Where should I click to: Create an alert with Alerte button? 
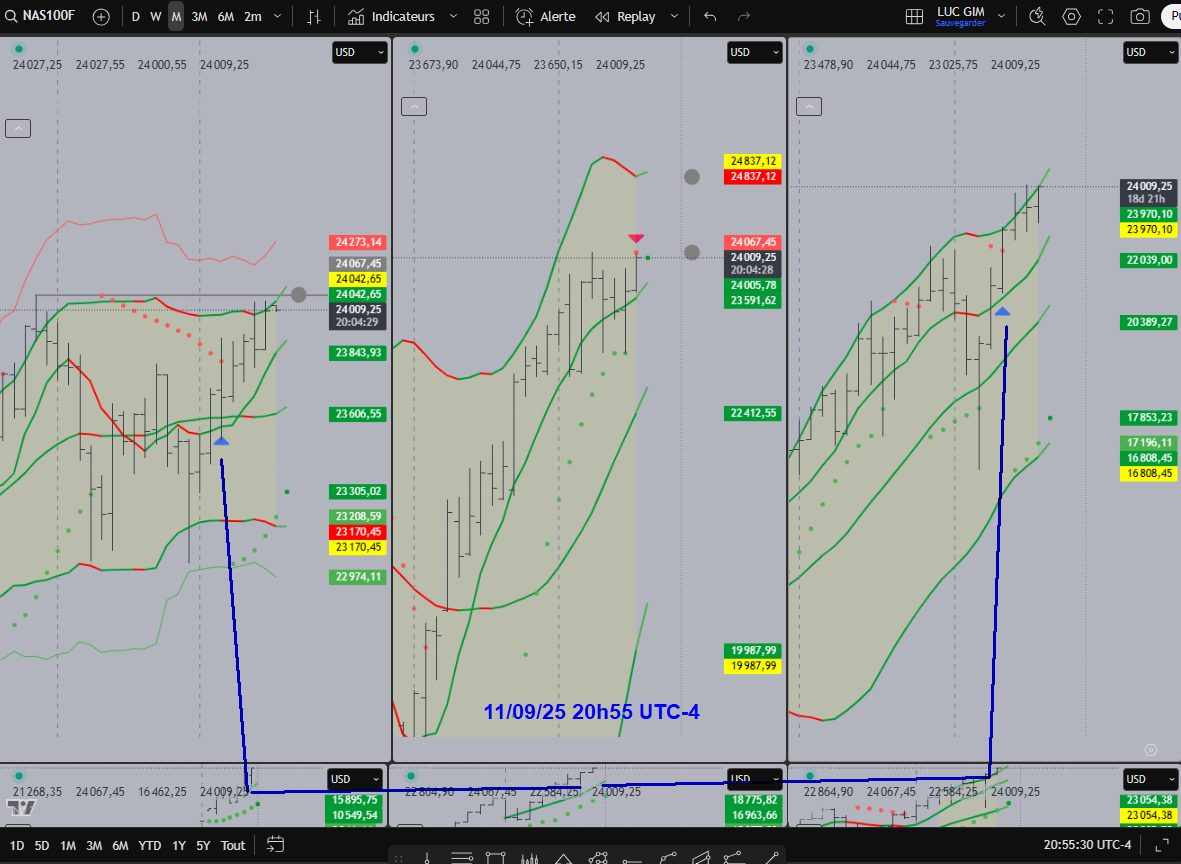pos(545,17)
